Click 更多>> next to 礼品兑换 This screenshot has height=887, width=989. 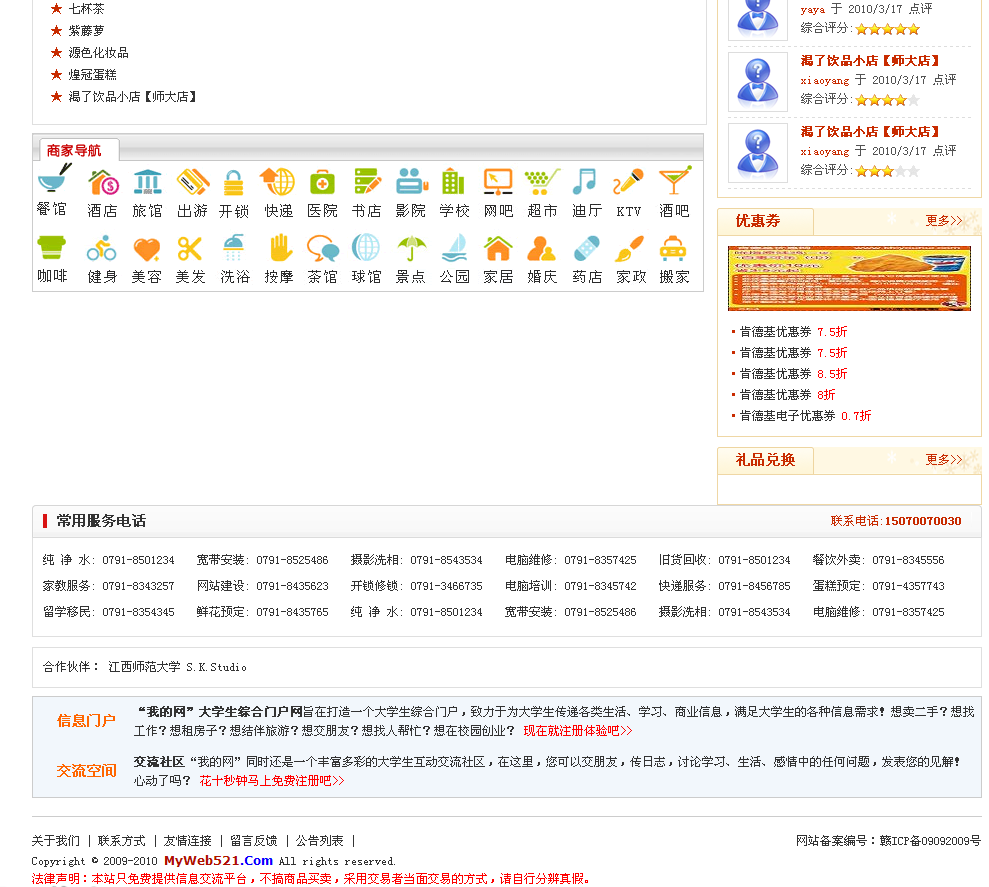click(944, 460)
